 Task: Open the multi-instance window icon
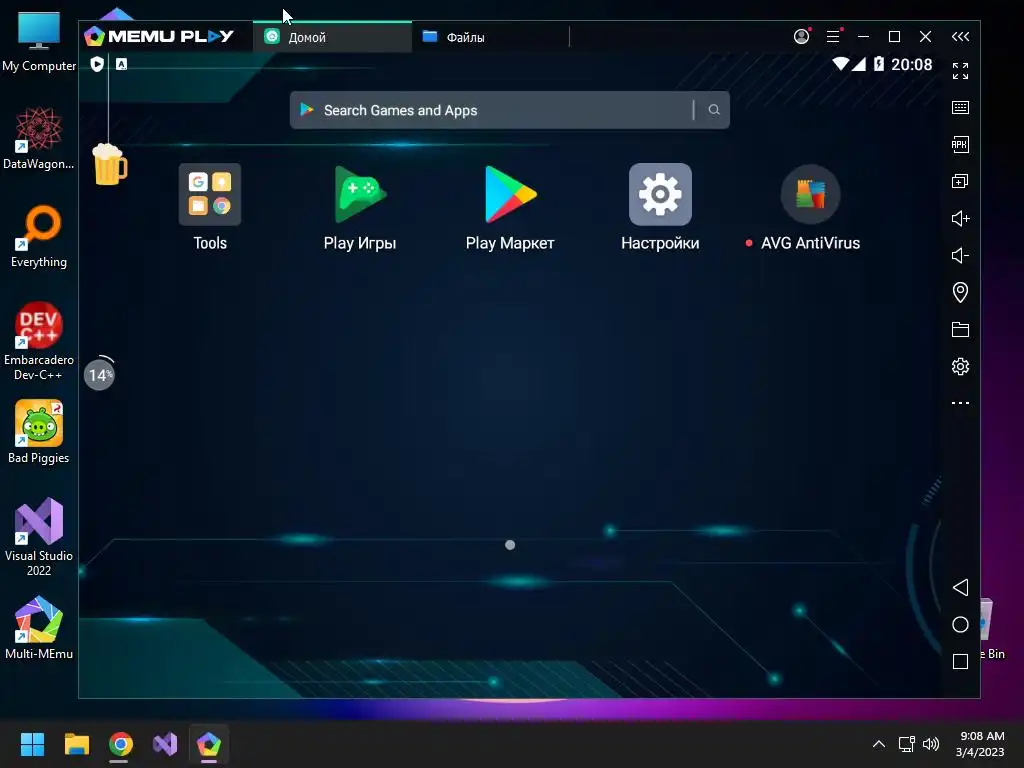point(960,182)
